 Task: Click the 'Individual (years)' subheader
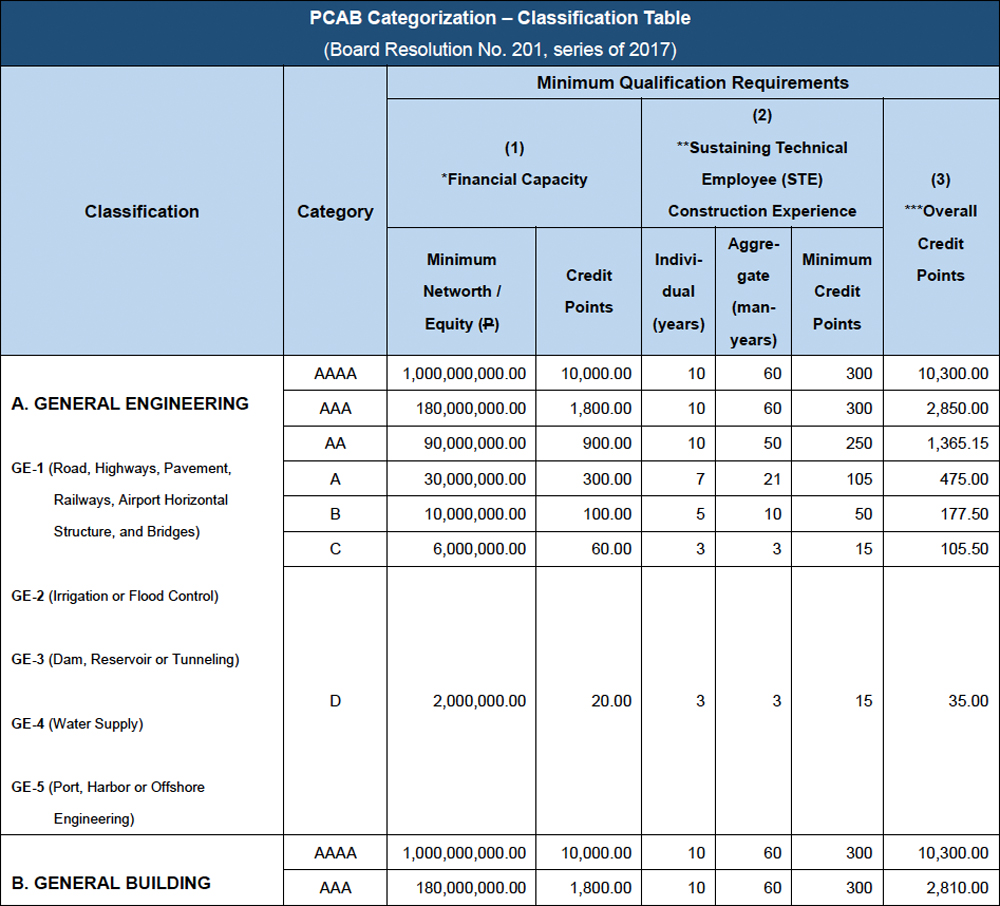coord(678,291)
